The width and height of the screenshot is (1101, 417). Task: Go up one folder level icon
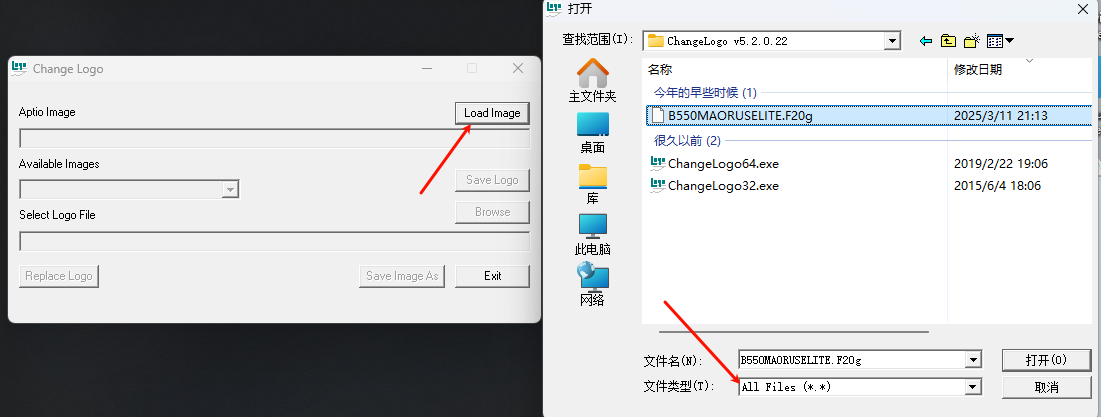pos(948,41)
